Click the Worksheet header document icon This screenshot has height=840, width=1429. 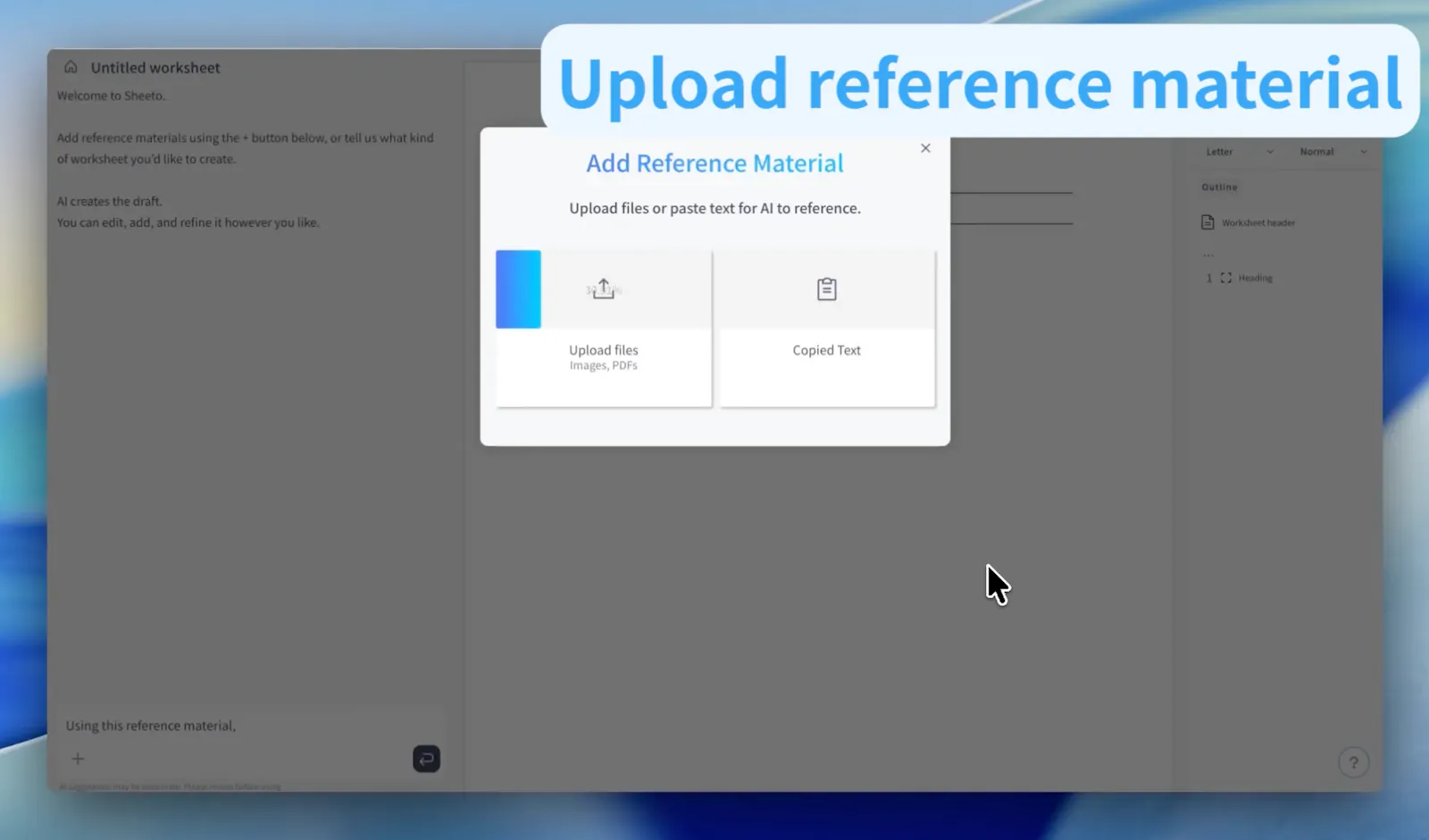1208,222
